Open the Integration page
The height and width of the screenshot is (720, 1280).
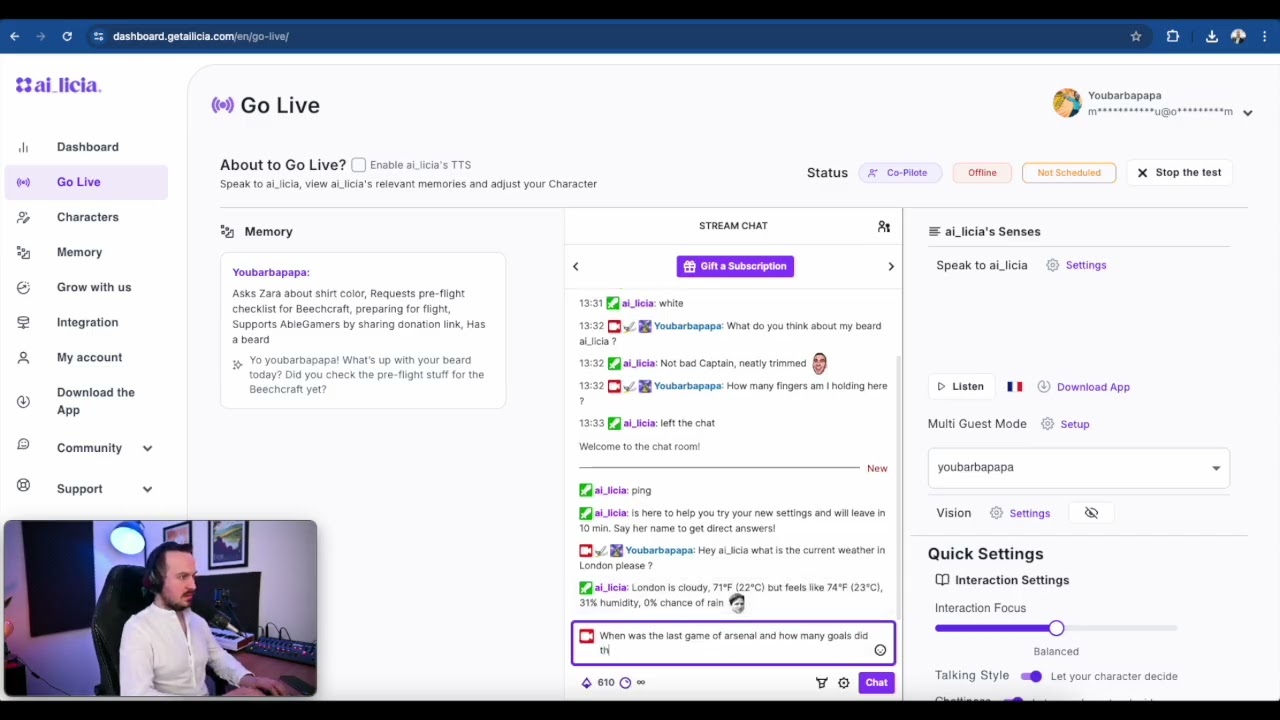(x=87, y=322)
